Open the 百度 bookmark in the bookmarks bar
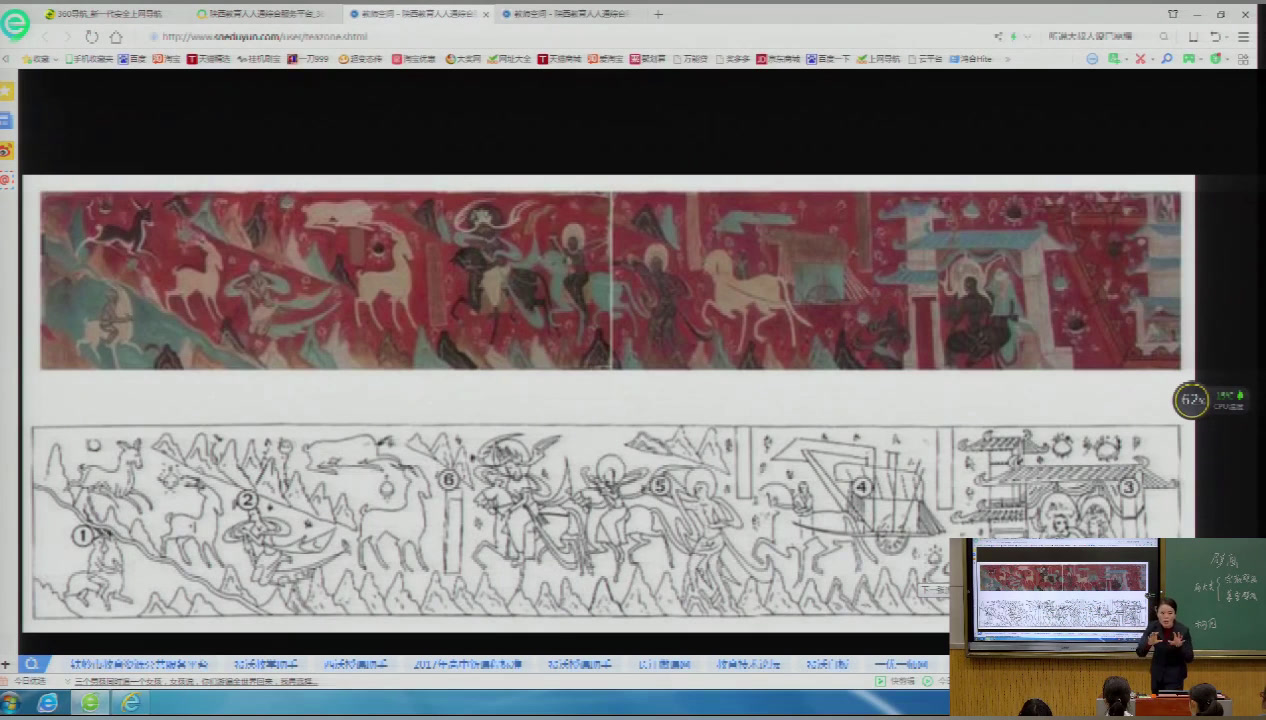 click(132, 59)
